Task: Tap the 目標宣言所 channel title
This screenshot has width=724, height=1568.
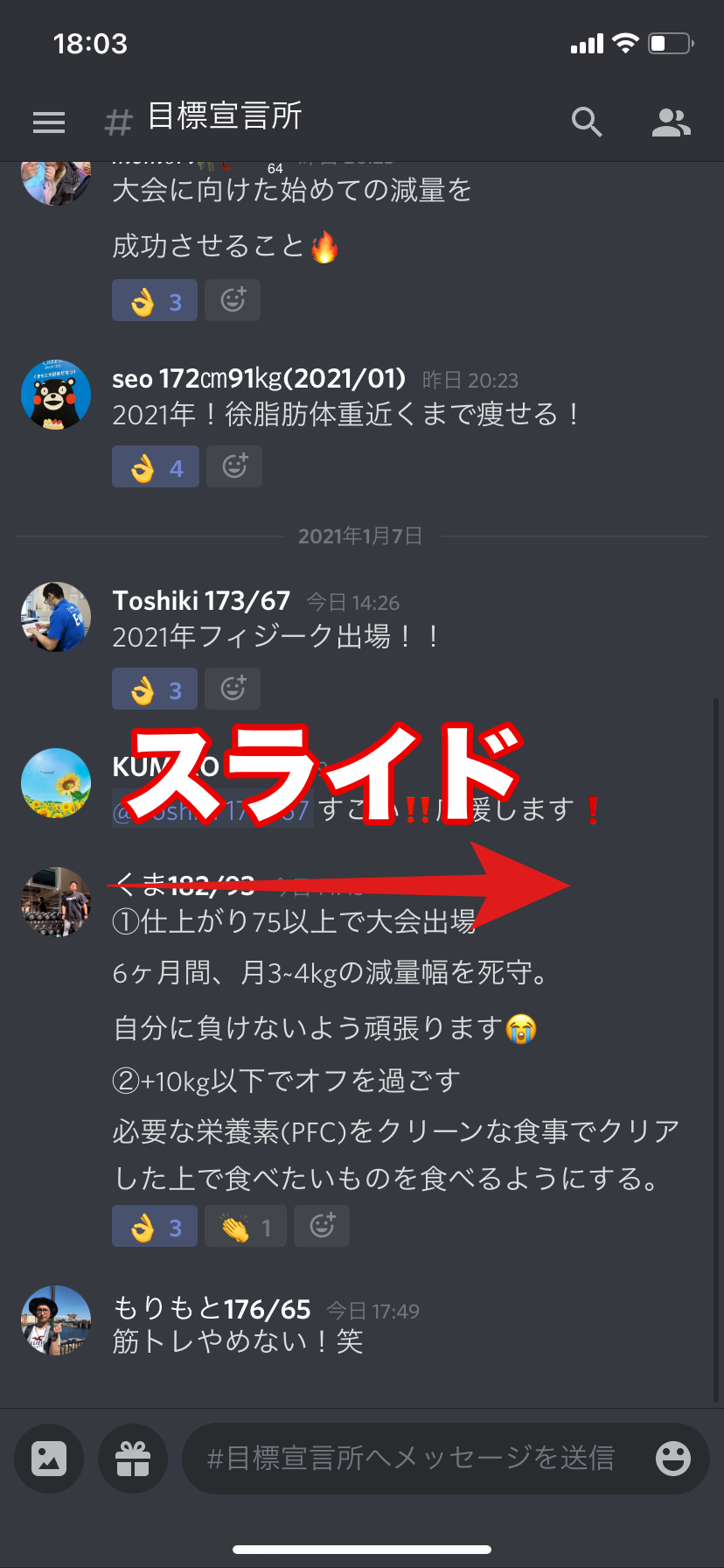Action: (225, 116)
